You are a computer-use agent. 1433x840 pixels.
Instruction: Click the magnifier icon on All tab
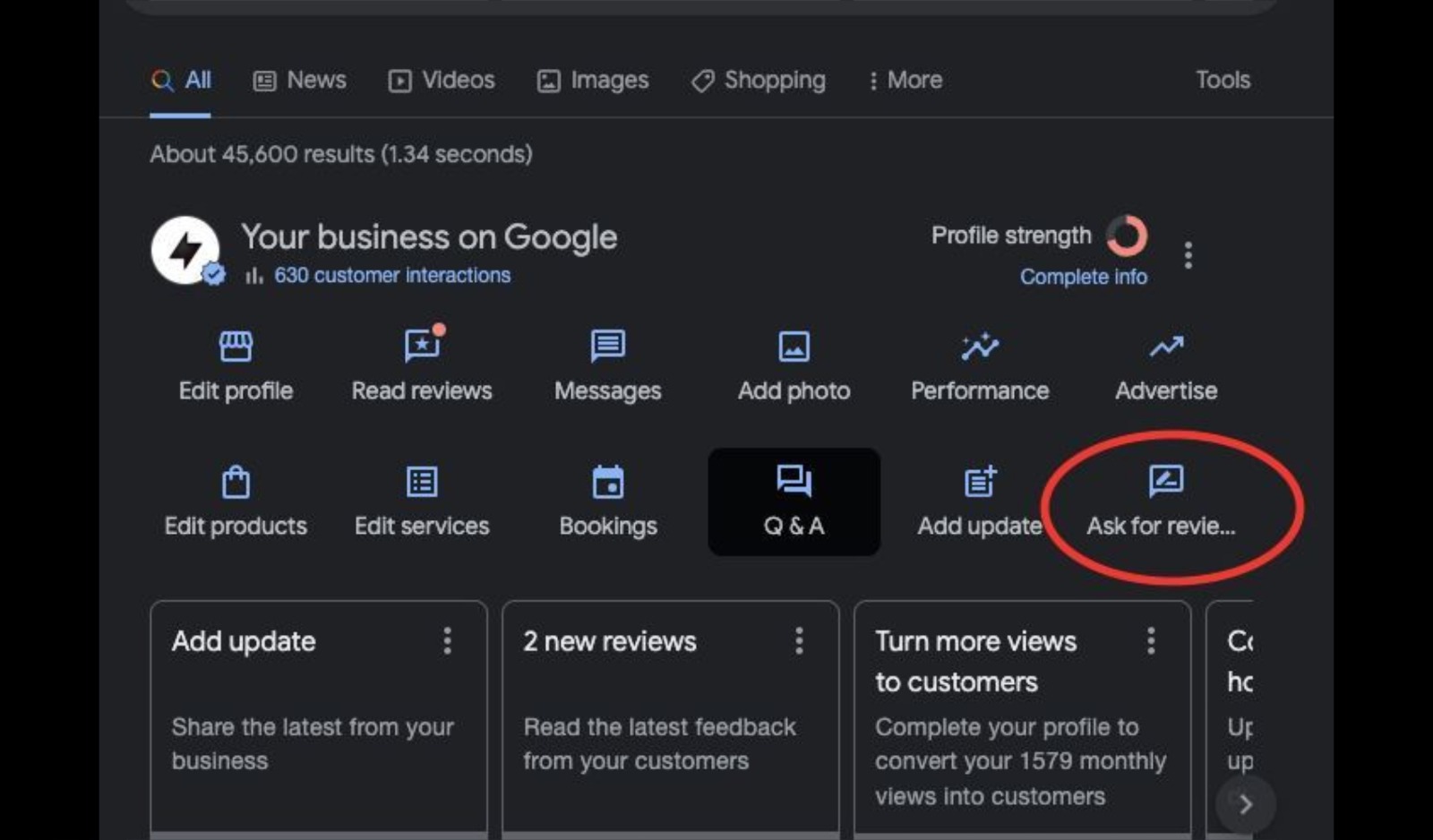coord(162,81)
